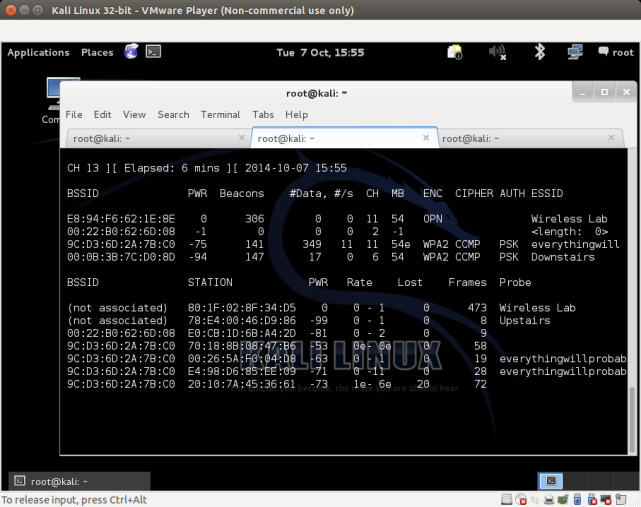Viewport: 641px width, 507px height.
Task: Close the VMware Player window
Action: pos(11,10)
